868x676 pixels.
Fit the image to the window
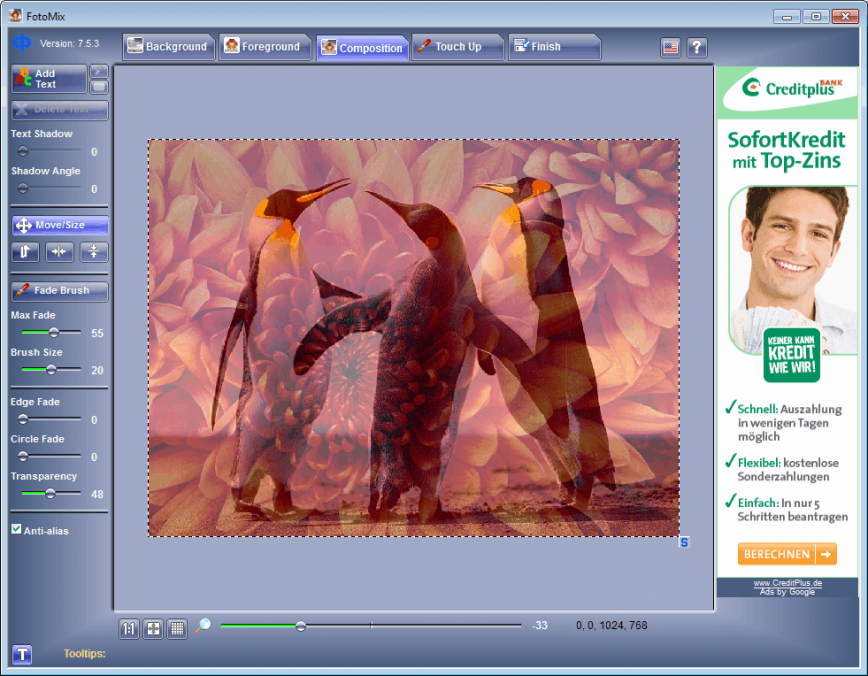coord(152,628)
